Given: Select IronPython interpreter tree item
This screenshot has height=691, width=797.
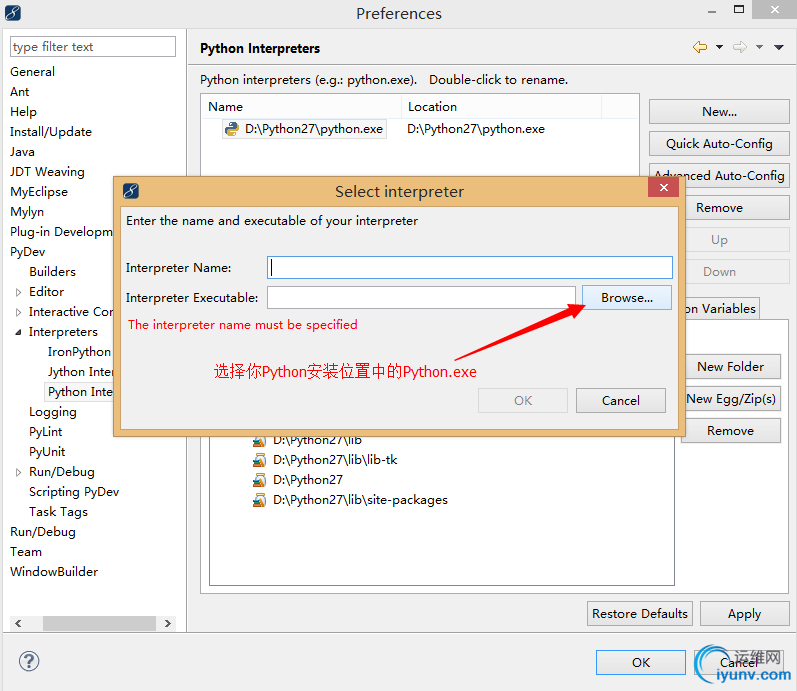Looking at the screenshot, I should pos(79,352).
